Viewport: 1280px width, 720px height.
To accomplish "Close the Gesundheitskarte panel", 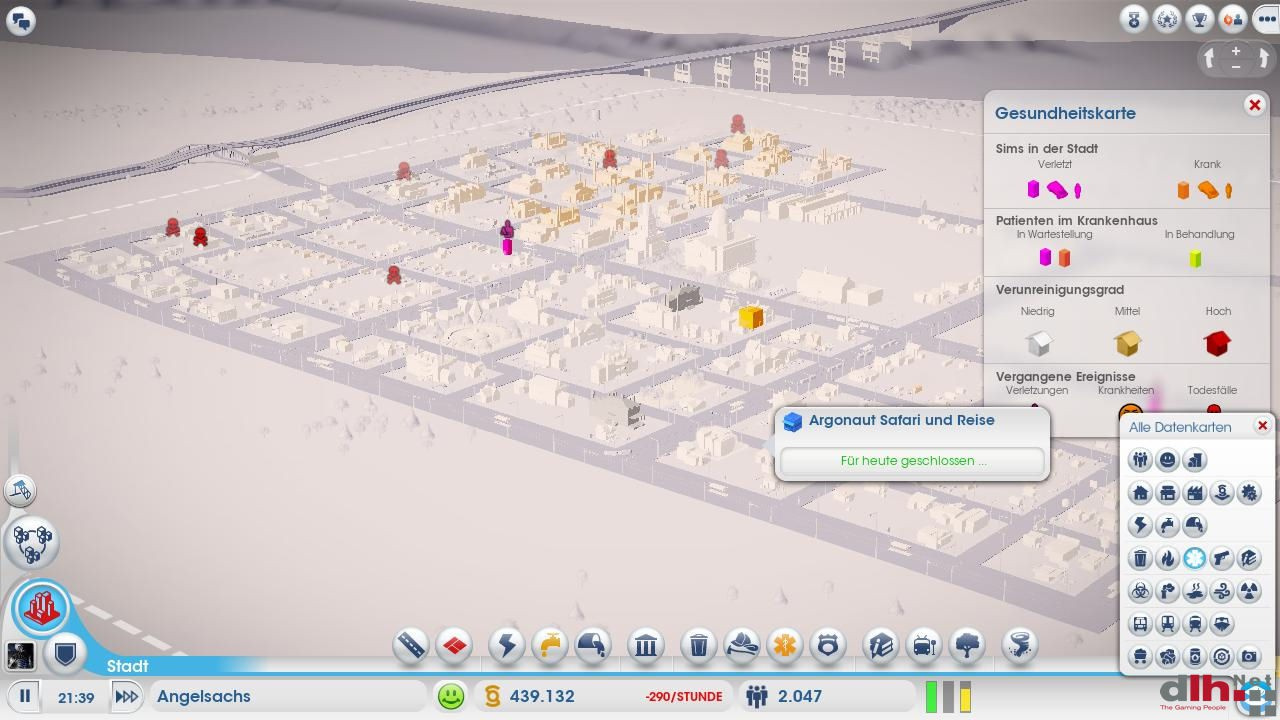I will point(1254,105).
